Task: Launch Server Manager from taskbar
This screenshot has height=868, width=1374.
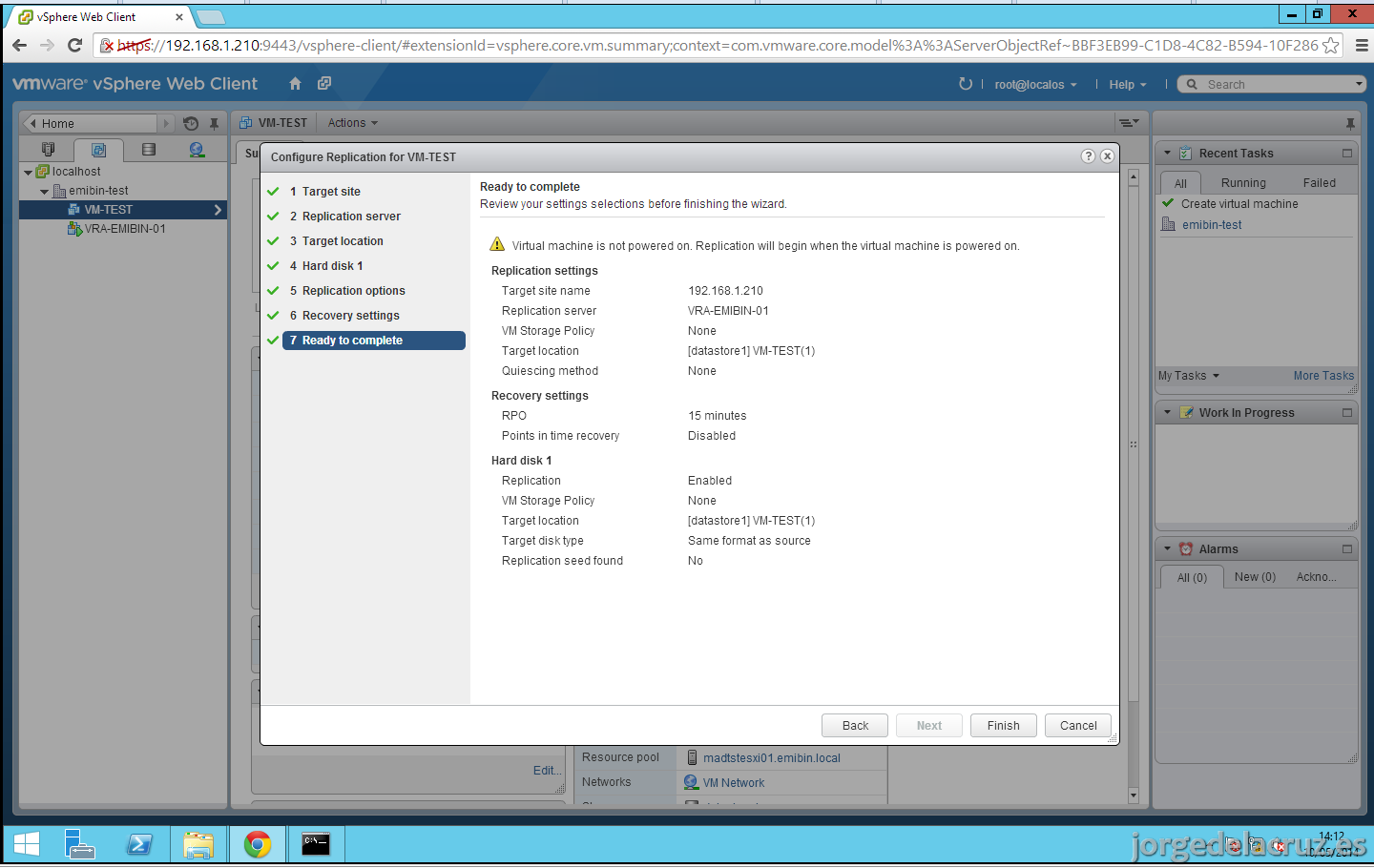Action: coord(80,844)
